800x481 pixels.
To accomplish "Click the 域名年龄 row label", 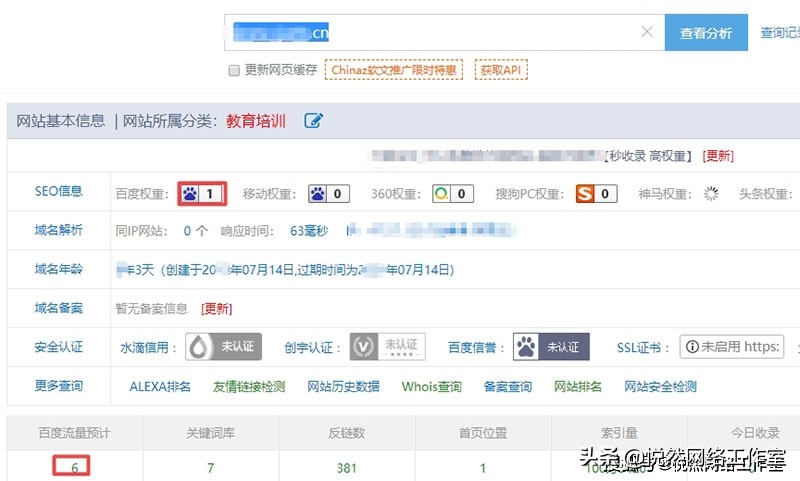I will point(58,269).
